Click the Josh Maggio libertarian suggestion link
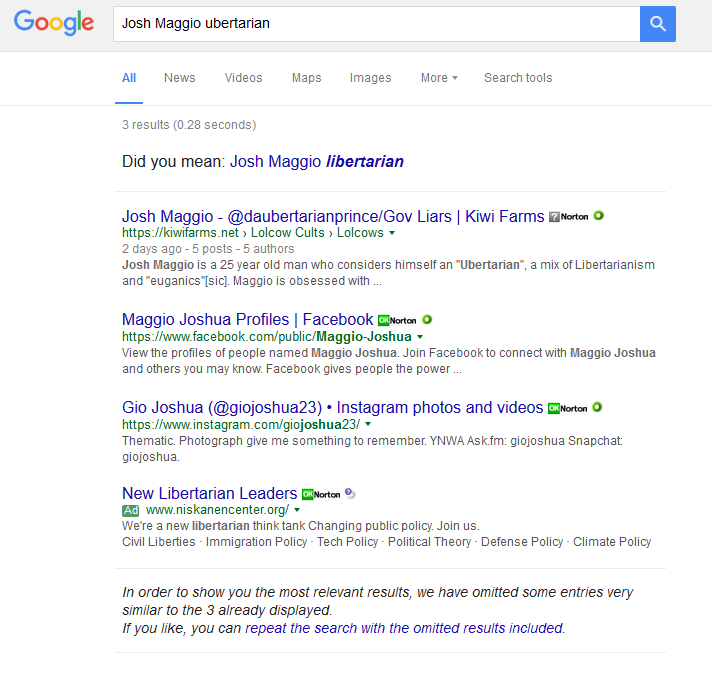712x678 pixels. [x=317, y=161]
